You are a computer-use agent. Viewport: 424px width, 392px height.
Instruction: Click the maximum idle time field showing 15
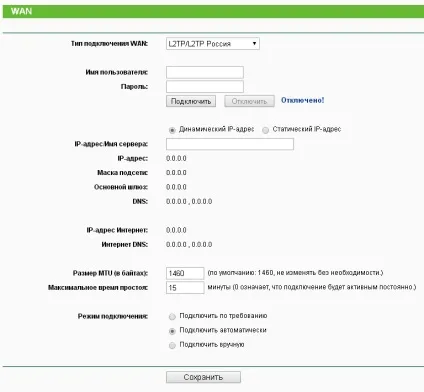185,288
